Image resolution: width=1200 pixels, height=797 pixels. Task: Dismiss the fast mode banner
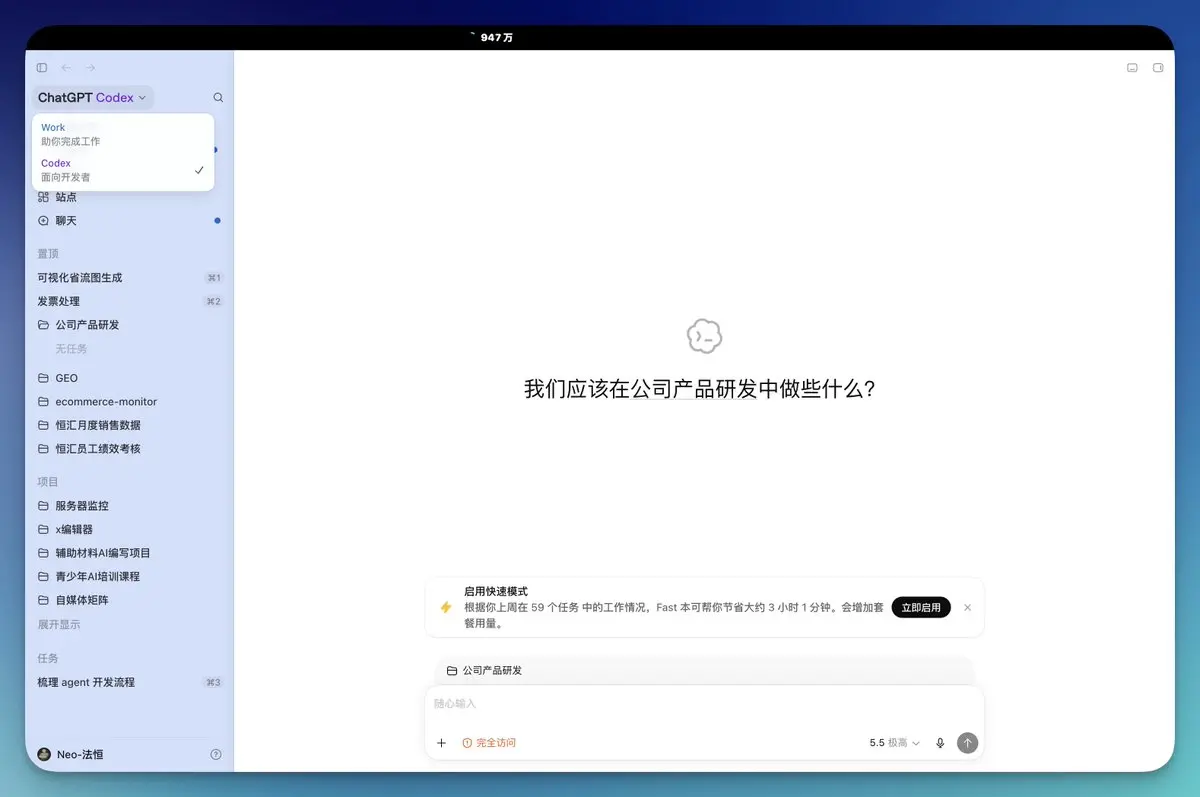click(x=967, y=608)
